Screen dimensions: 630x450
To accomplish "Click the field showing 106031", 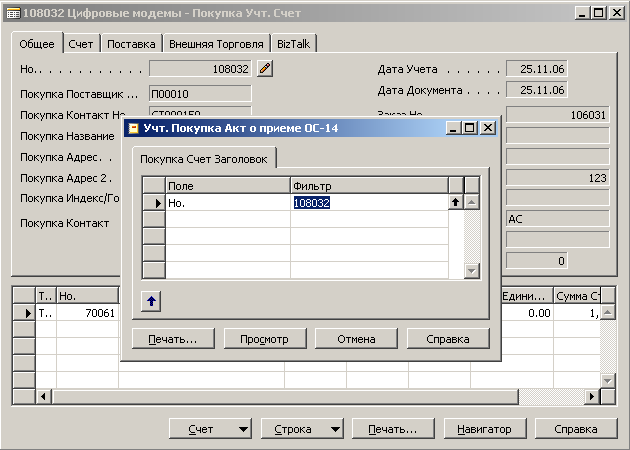I will pos(558,115).
